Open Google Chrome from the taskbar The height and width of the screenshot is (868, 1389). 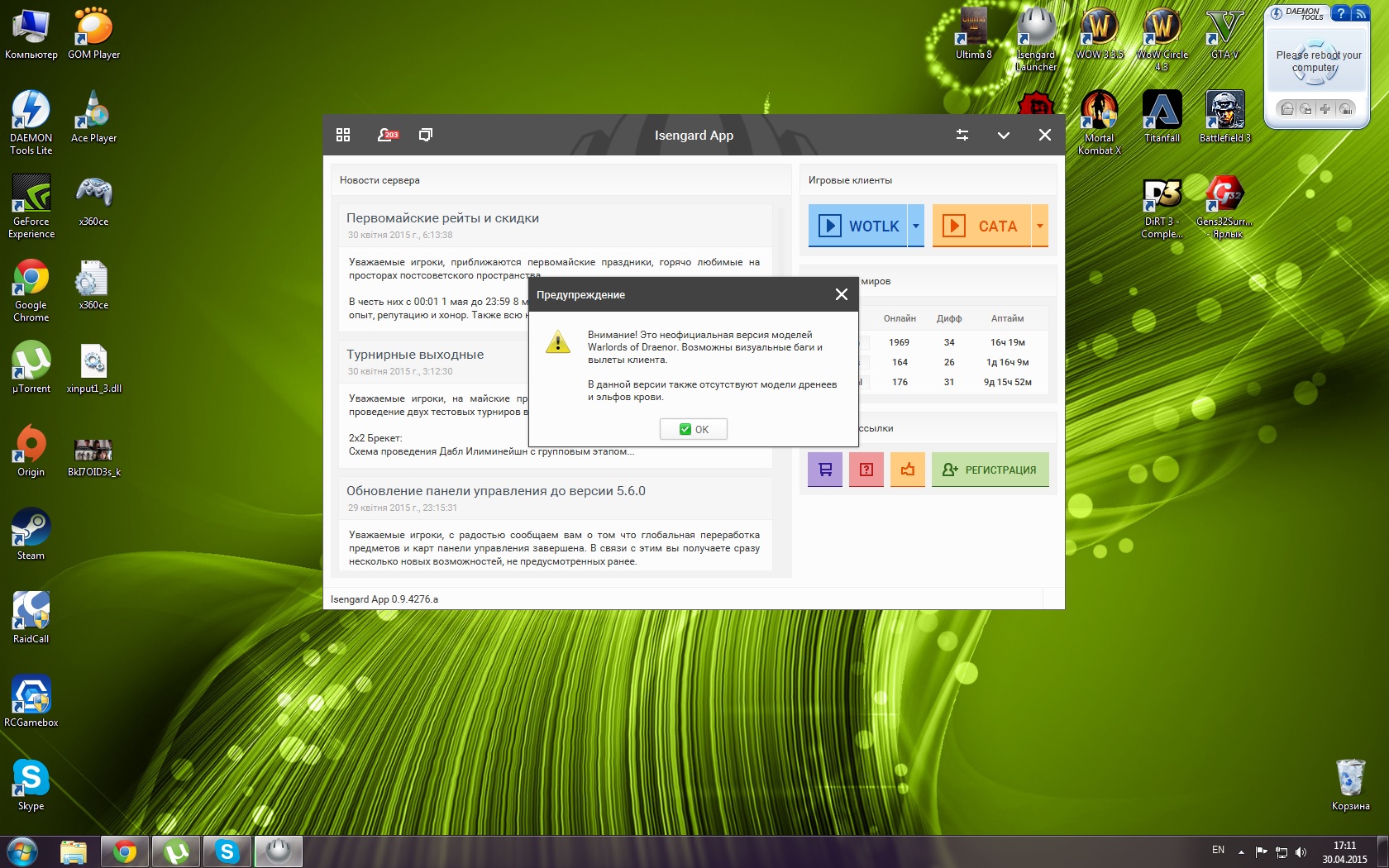point(125,851)
